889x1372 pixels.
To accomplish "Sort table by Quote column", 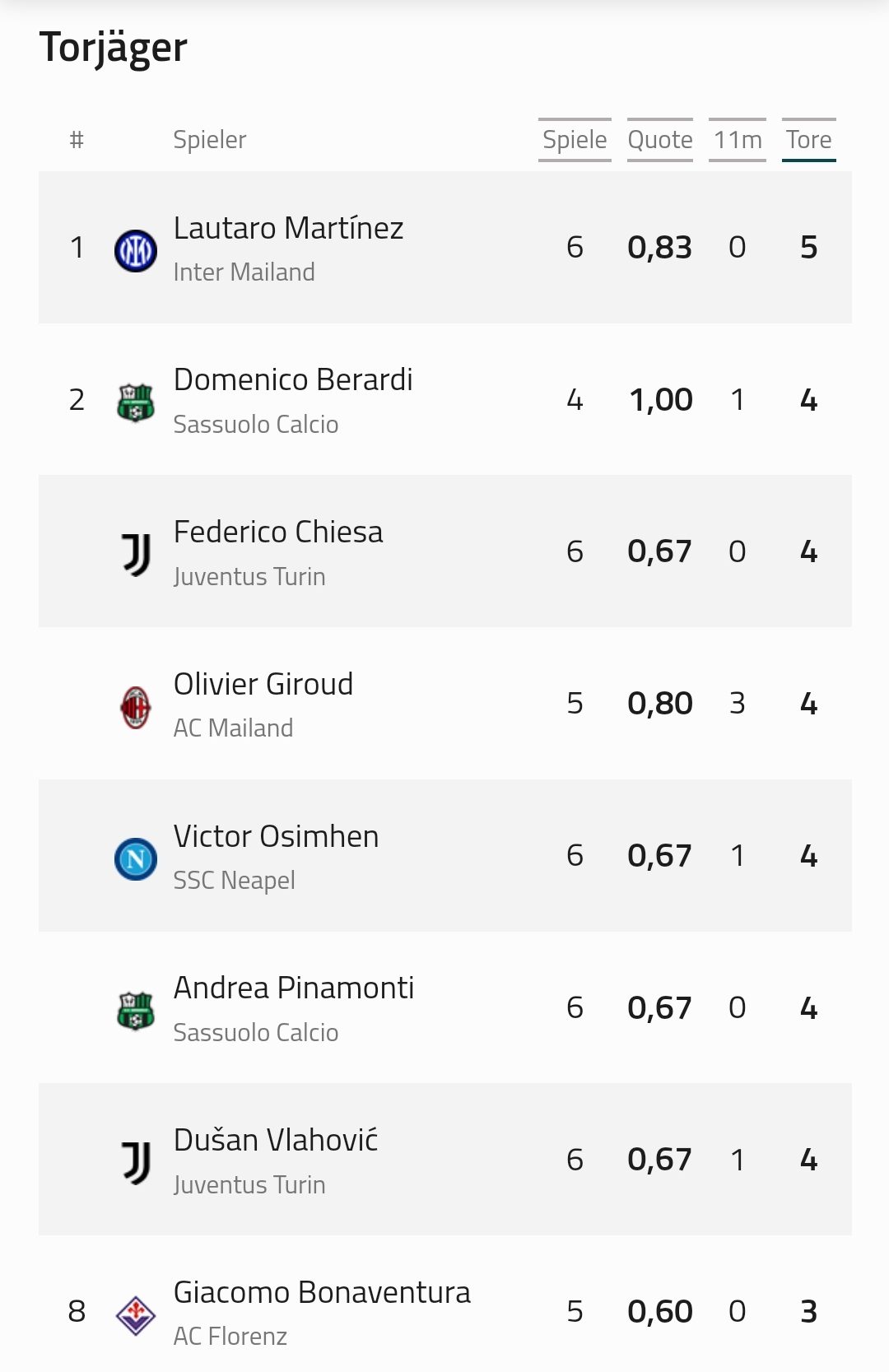I will (660, 140).
